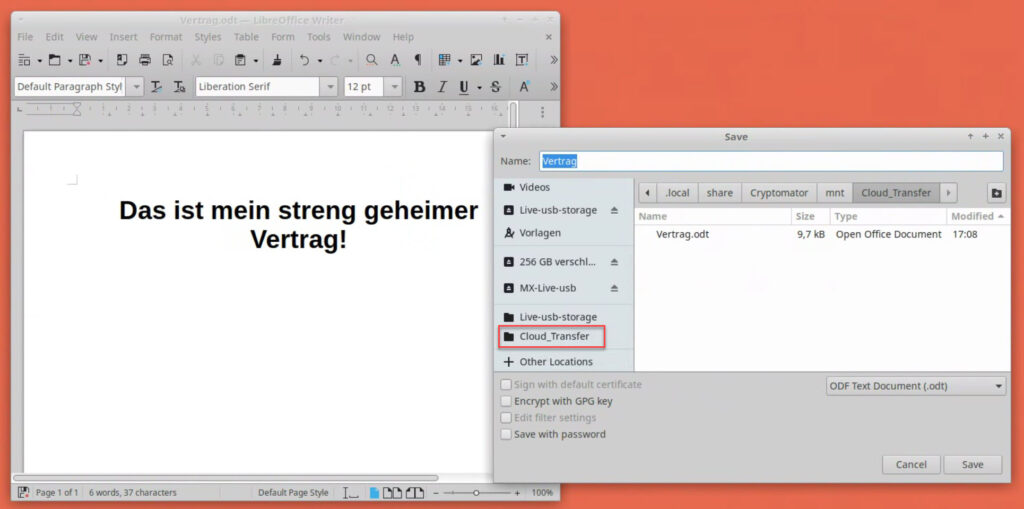Create new folder in Save dialog
The height and width of the screenshot is (509, 1024).
tap(996, 193)
